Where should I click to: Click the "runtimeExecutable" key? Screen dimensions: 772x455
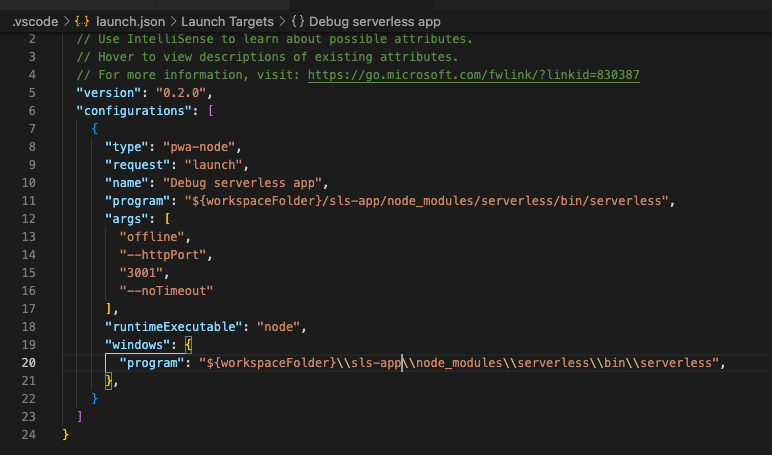pos(173,327)
